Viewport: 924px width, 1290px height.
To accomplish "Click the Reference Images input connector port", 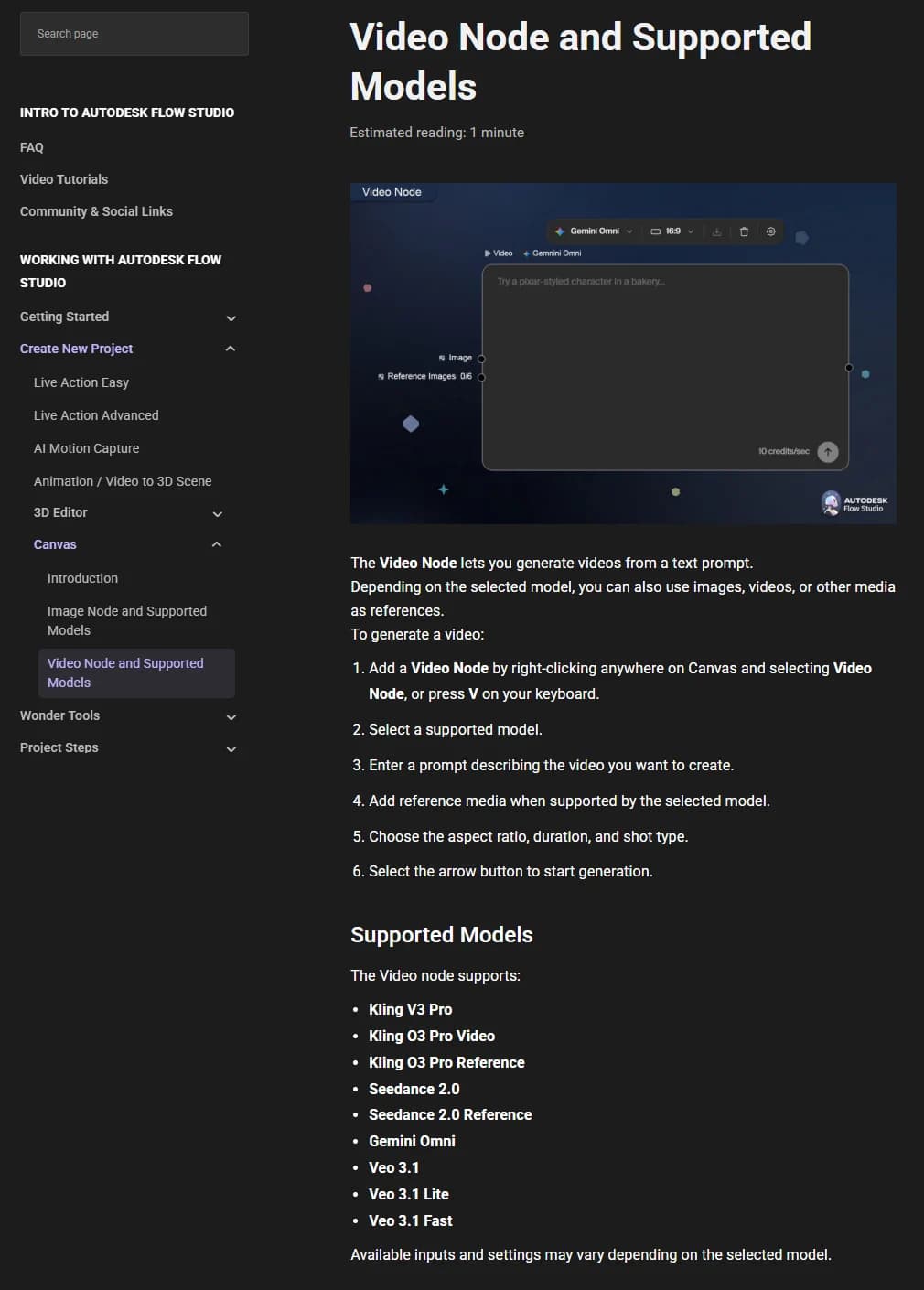I will pos(481,377).
